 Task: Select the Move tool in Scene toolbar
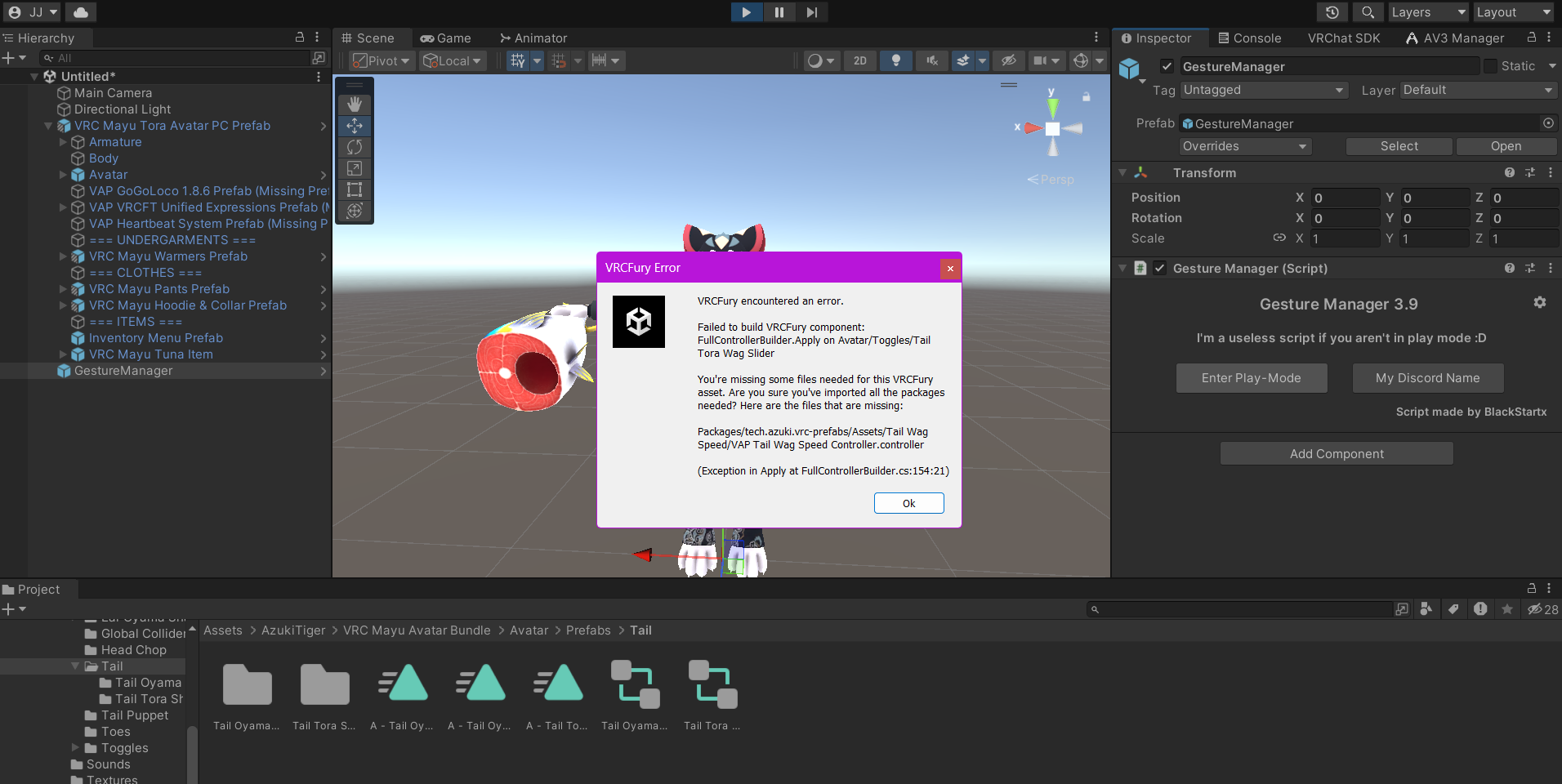355,126
